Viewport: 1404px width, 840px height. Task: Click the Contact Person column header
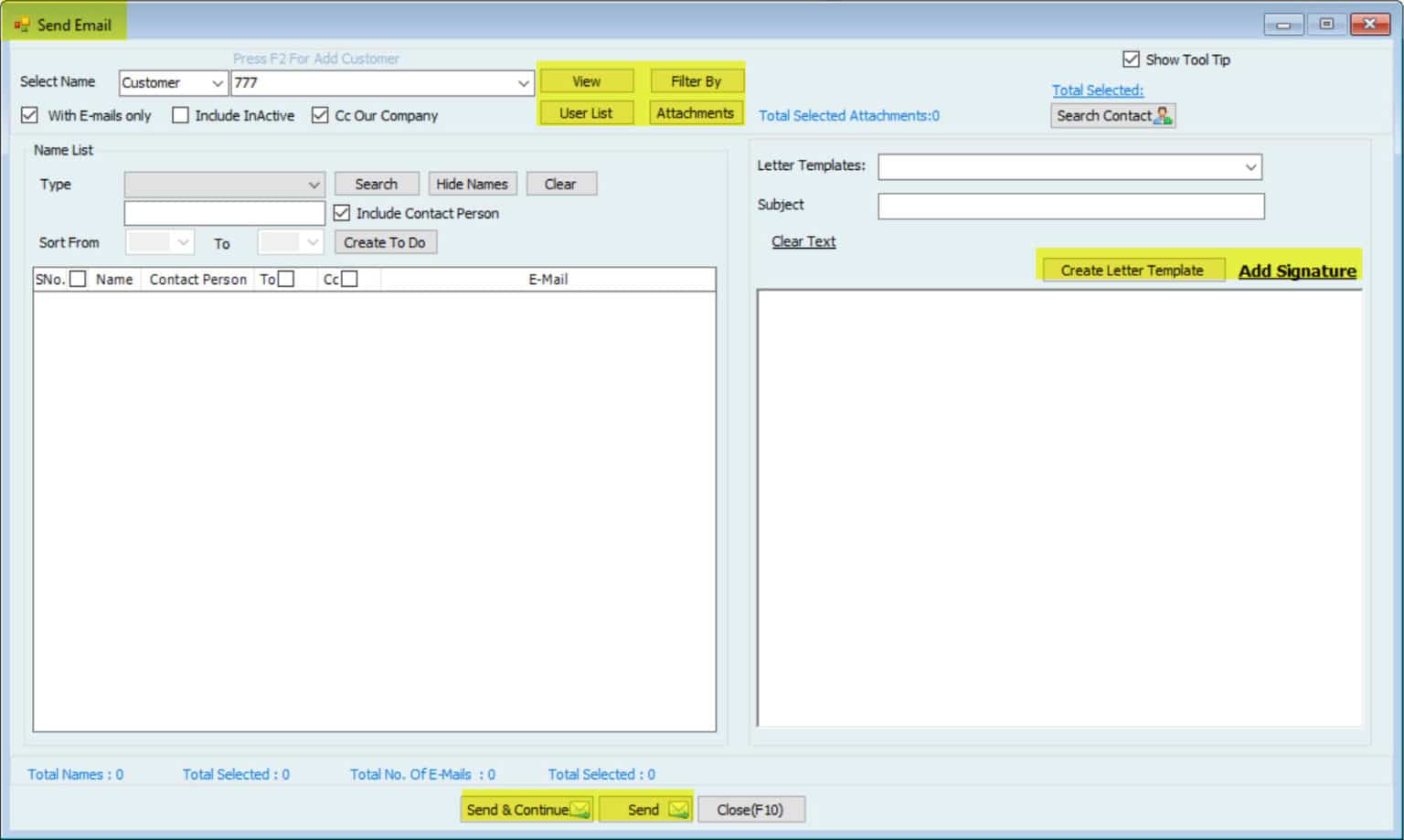pyautogui.click(x=198, y=280)
